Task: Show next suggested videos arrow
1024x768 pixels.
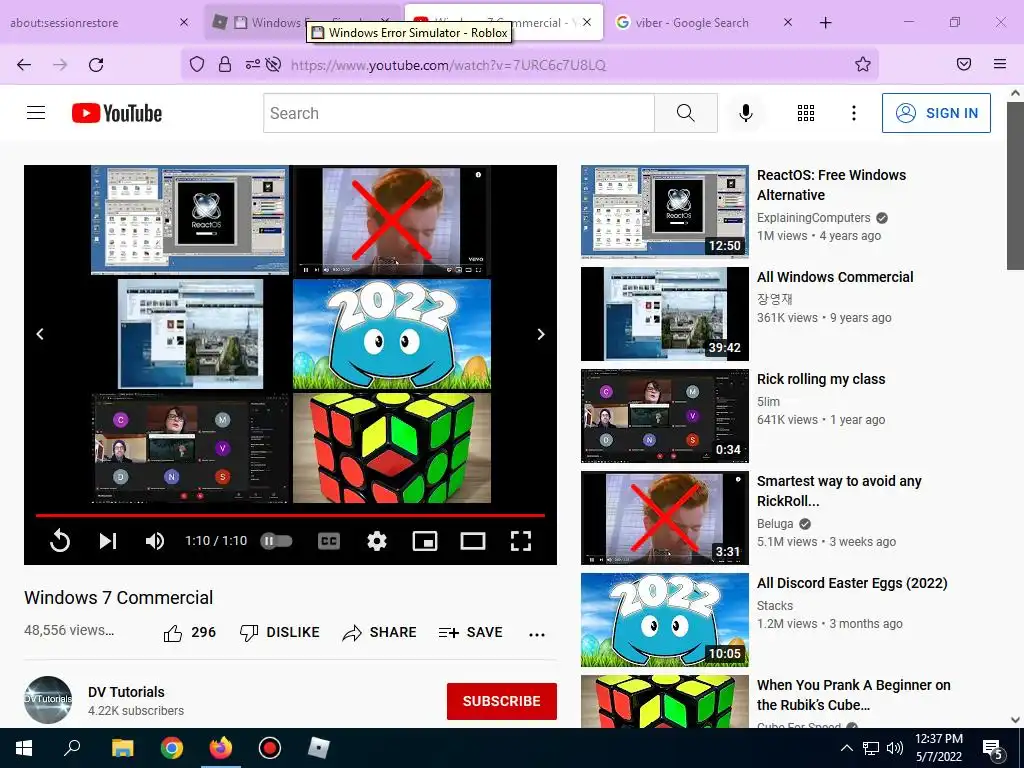Action: click(541, 334)
